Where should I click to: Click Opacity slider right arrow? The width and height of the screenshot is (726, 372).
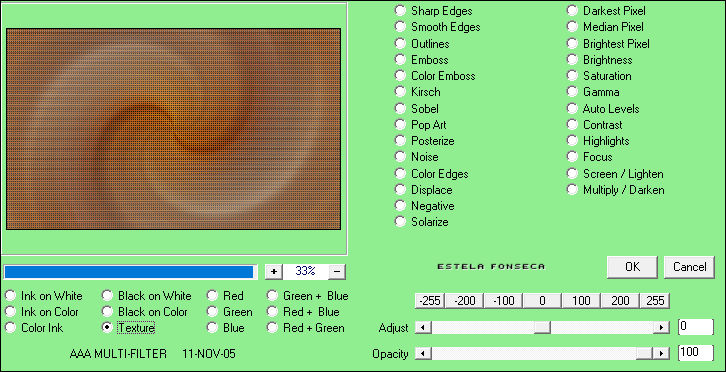[661, 353]
